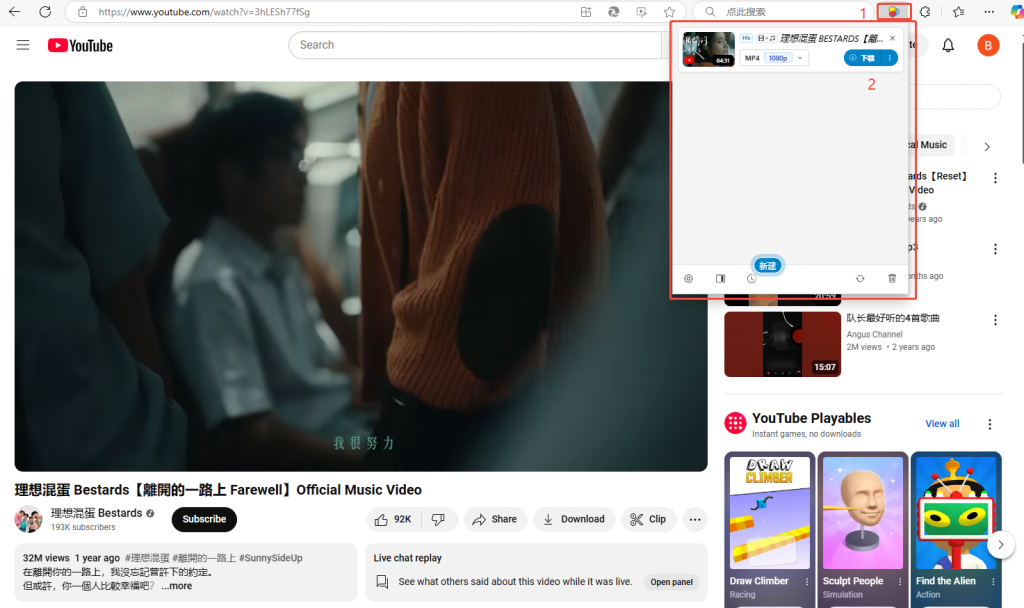
Task: Open the YouTube hamburger guide menu
Action: tap(23, 45)
